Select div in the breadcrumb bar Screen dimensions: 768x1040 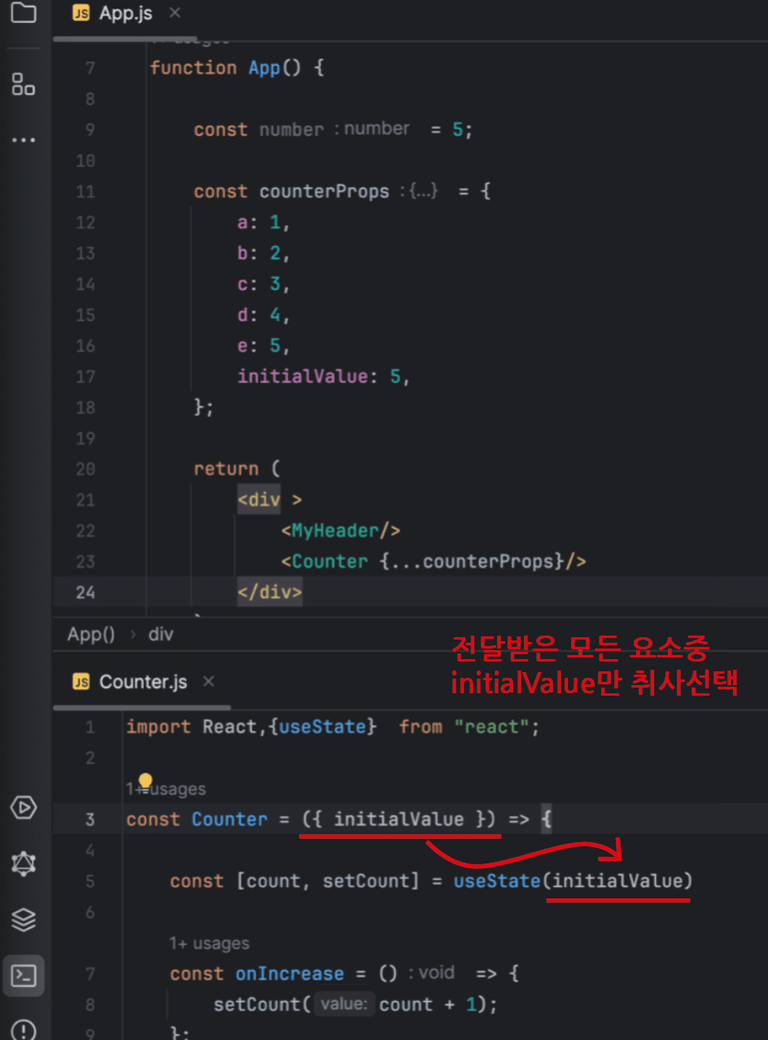click(160, 635)
